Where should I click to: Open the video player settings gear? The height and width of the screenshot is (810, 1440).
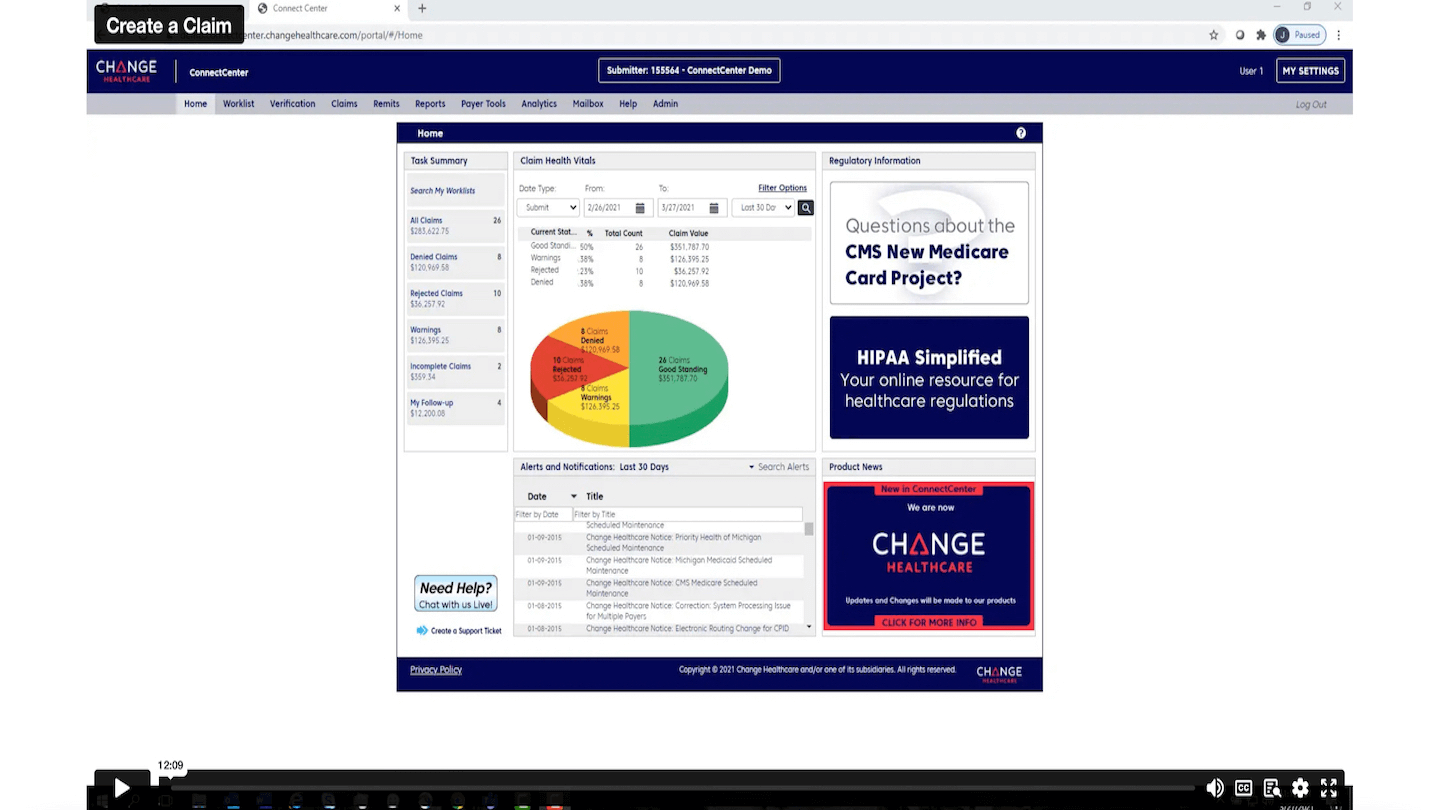coord(1300,788)
